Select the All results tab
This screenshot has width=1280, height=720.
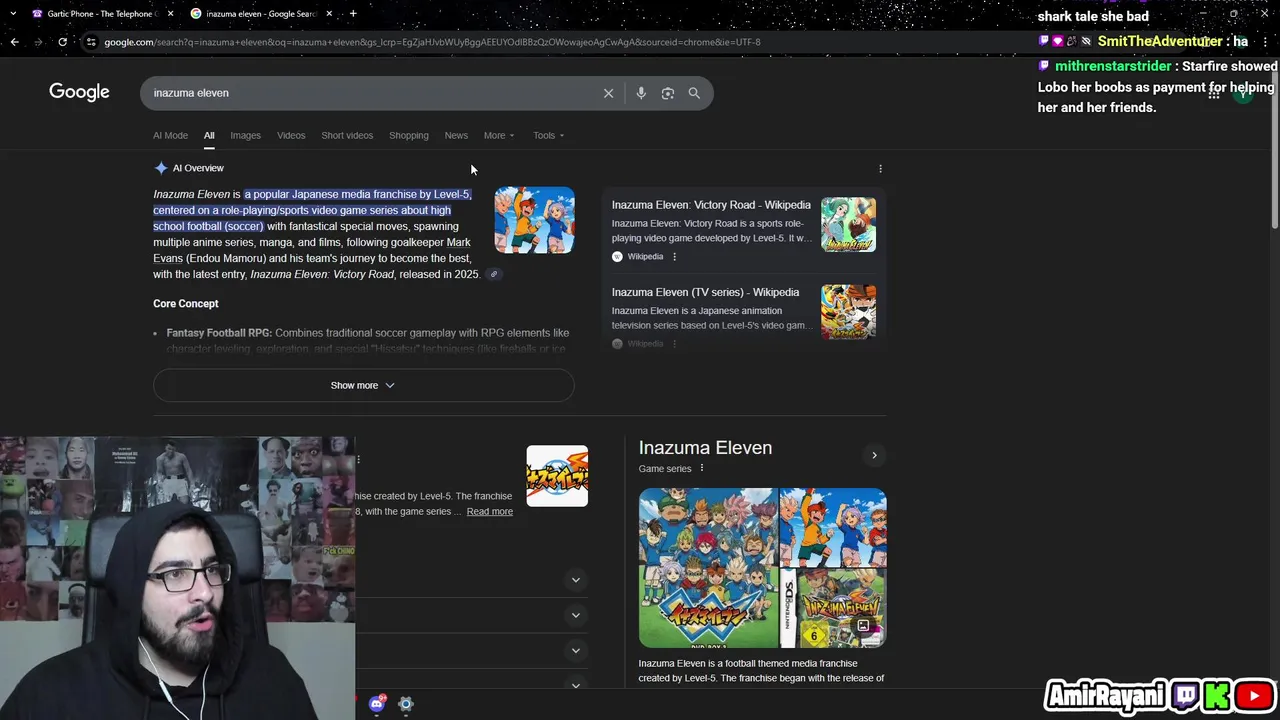point(209,135)
